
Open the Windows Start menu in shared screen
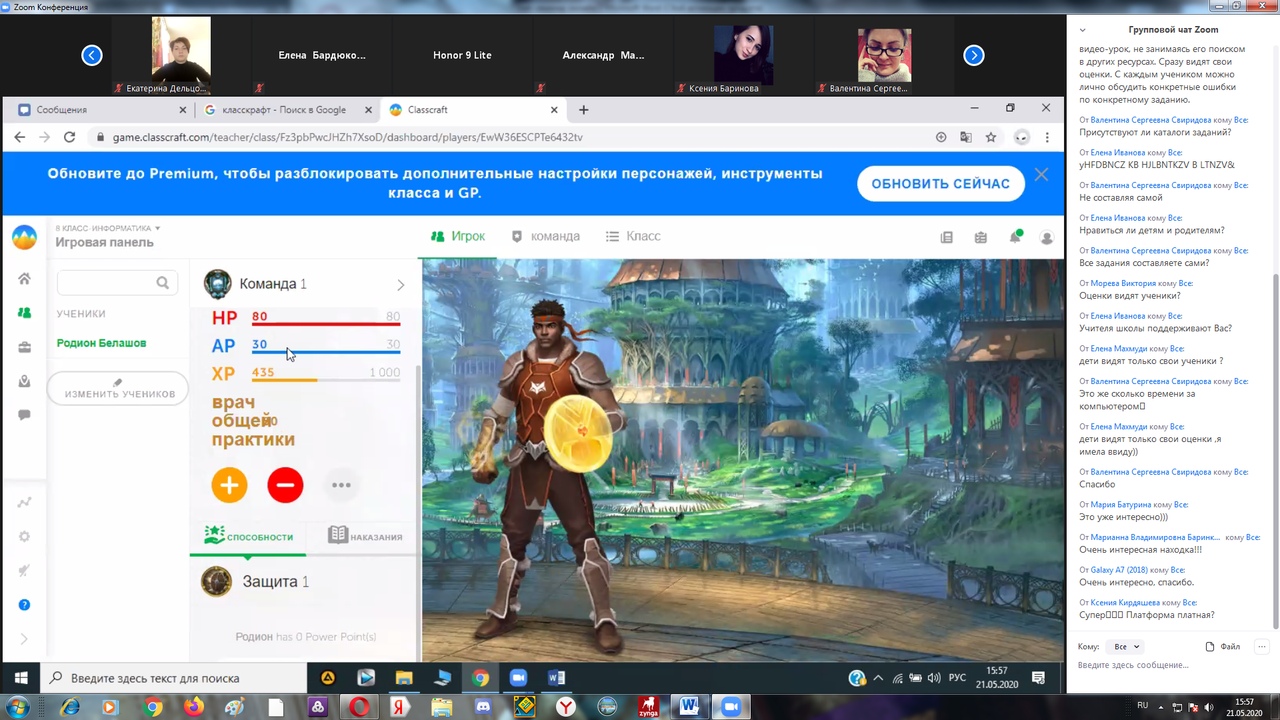click(x=21, y=678)
